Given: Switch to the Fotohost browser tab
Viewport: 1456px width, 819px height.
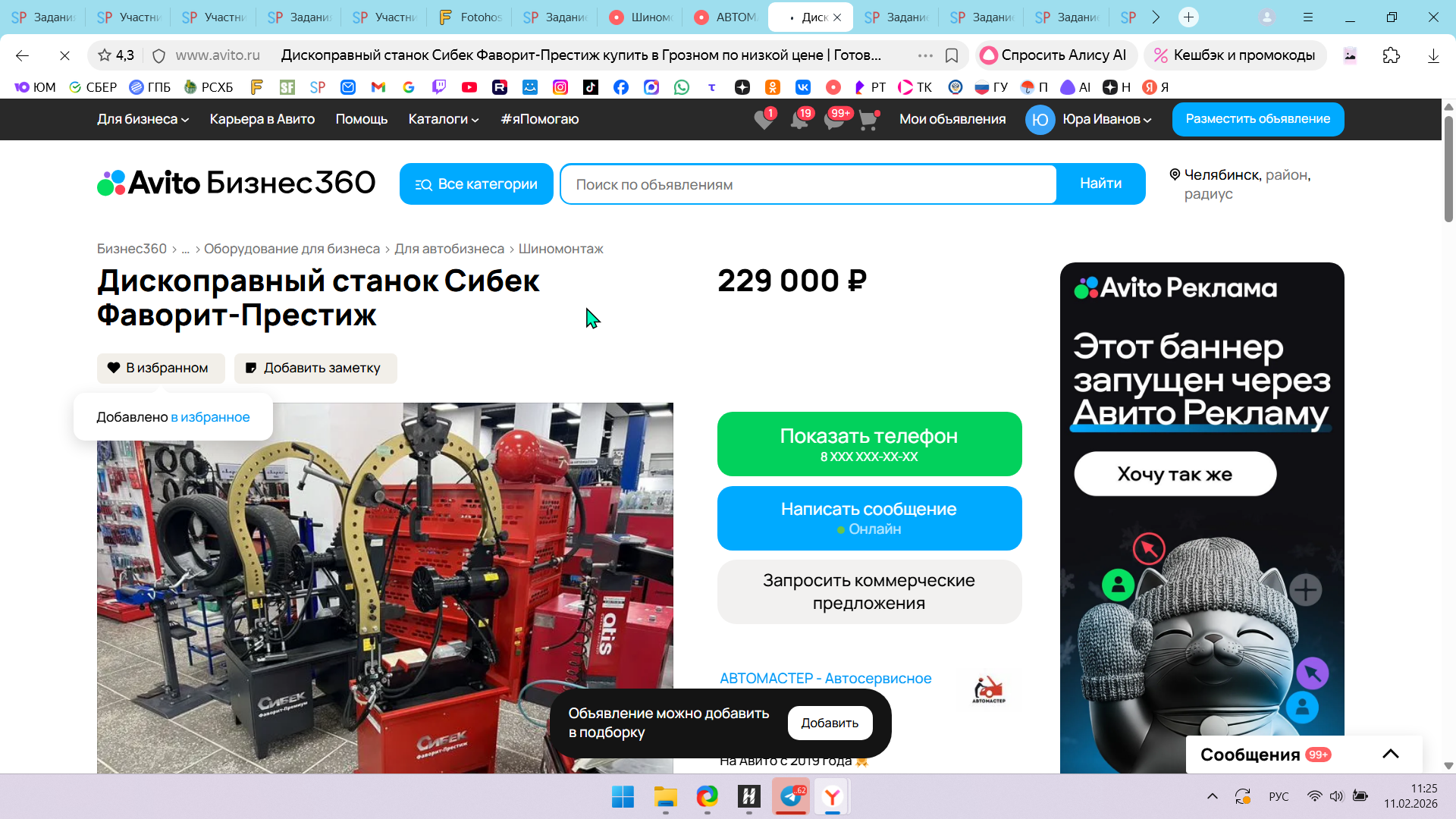Looking at the screenshot, I should click(472, 17).
